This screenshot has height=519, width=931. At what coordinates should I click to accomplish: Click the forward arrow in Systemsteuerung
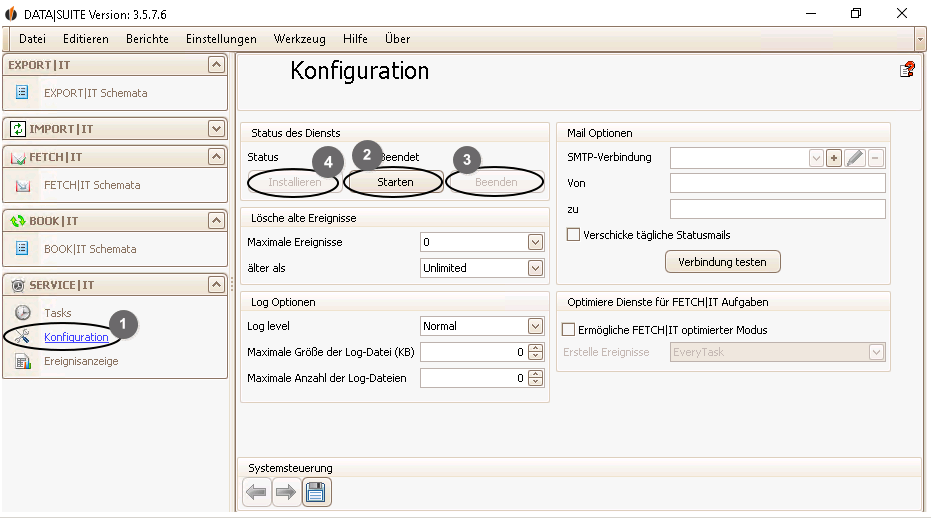(286, 492)
